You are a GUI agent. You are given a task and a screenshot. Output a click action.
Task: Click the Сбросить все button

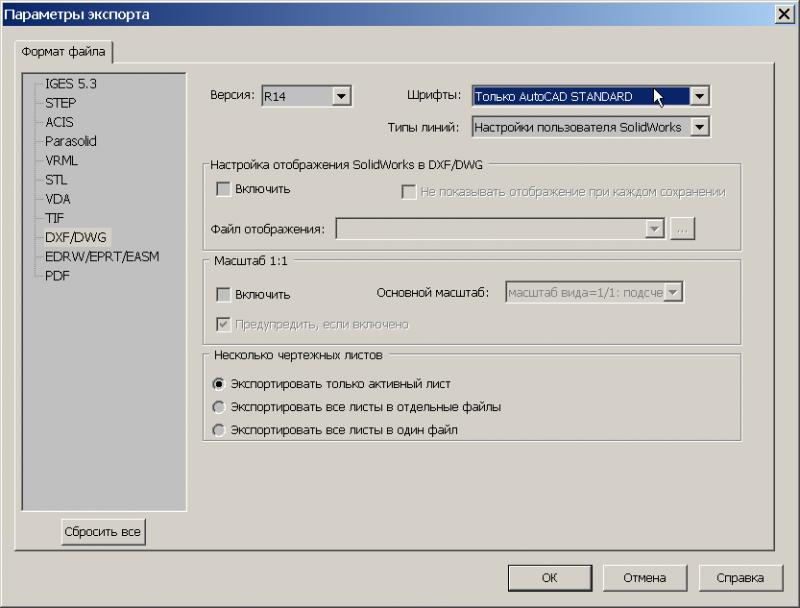point(103,532)
